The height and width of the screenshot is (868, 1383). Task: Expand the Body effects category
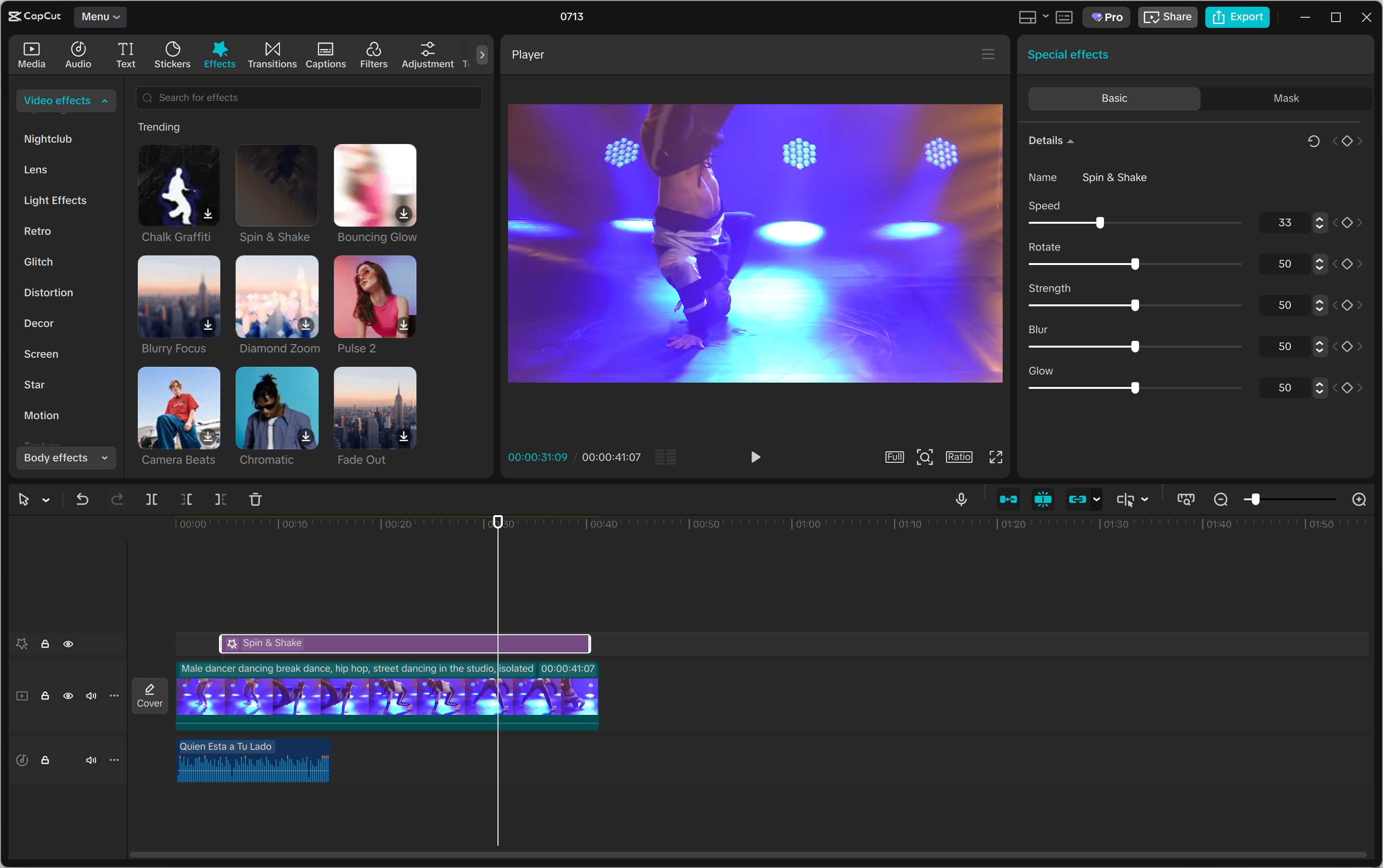coord(65,458)
